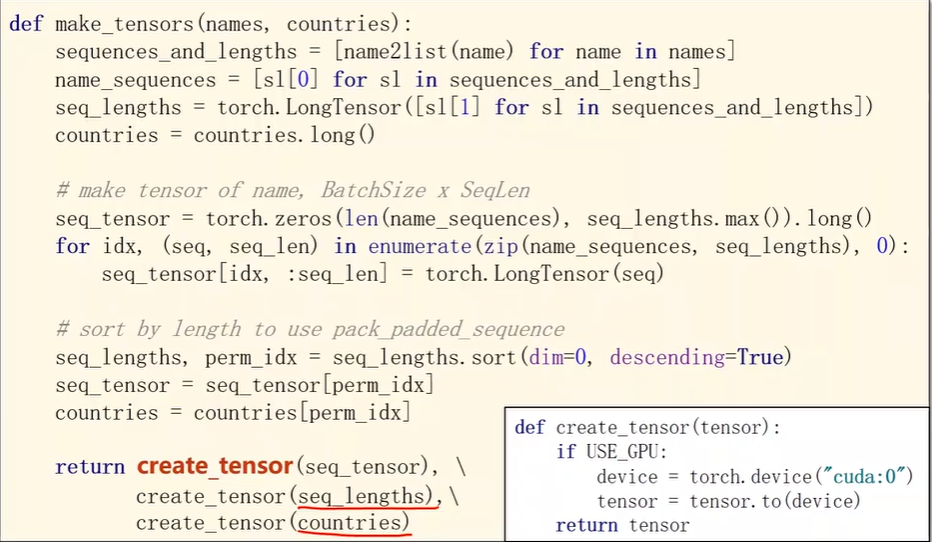Select the 'sequences_and_lengths = [name2list(name)' assignment line
Viewport: 932px width, 542px height.
click(395, 52)
